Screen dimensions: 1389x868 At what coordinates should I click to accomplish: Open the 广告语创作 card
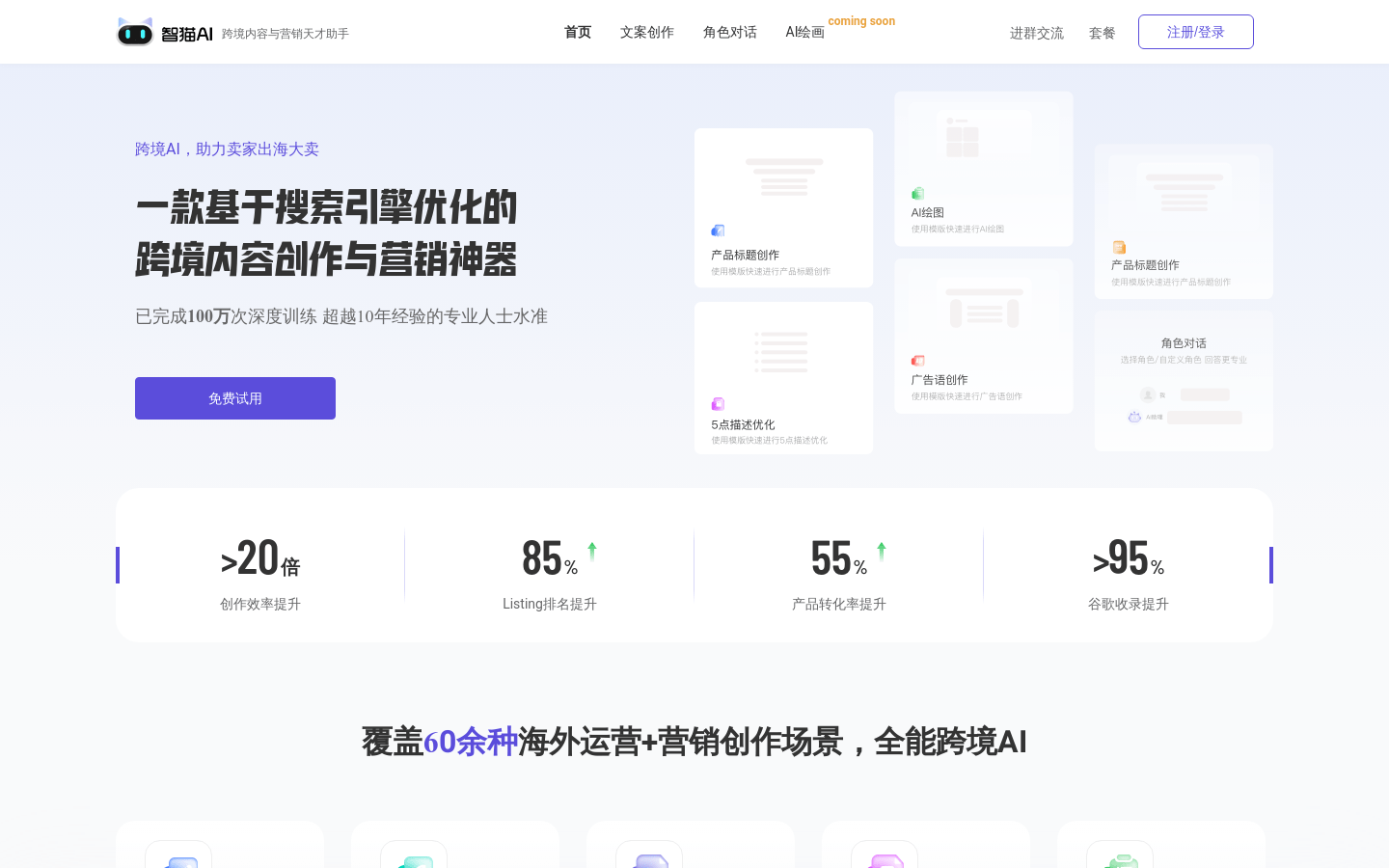pos(984,336)
